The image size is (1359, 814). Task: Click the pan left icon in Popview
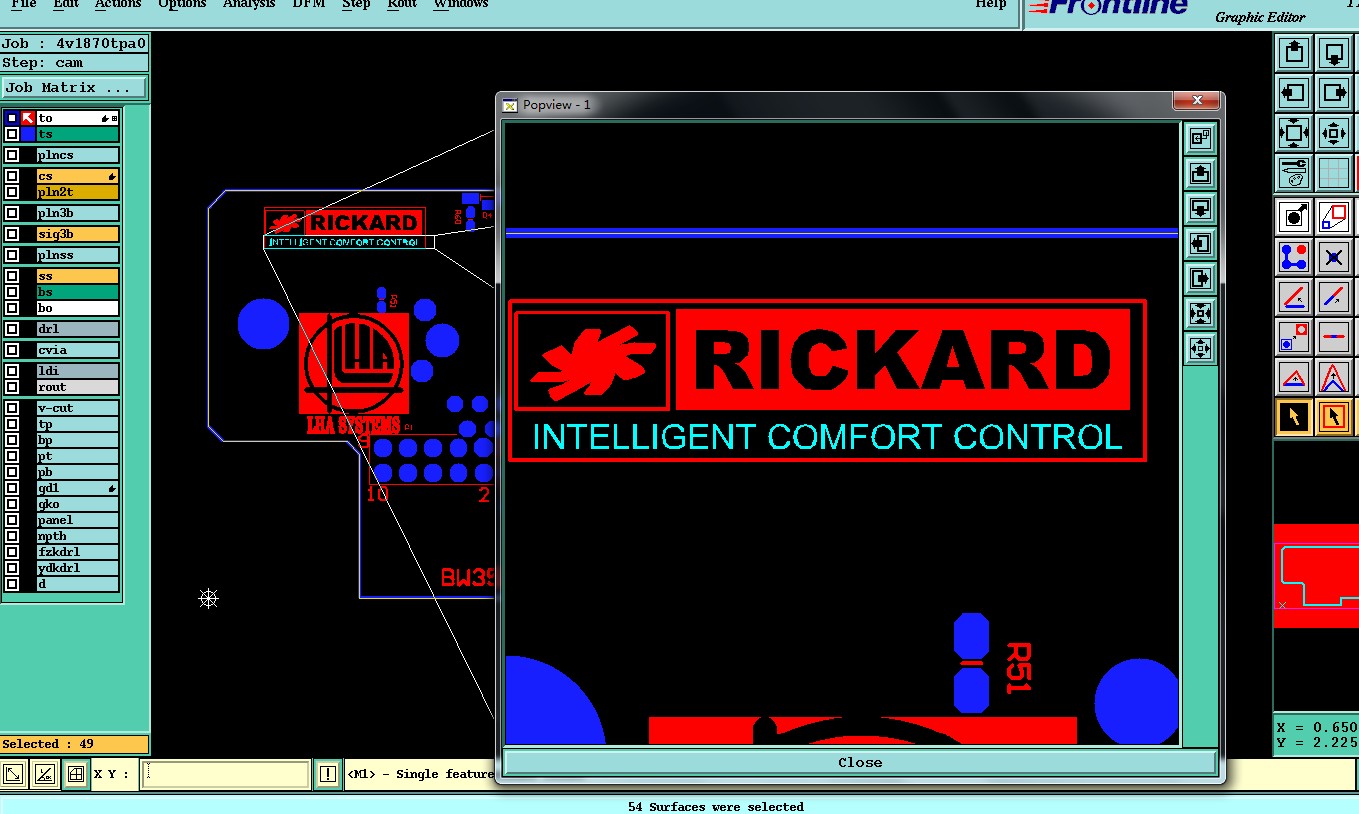tap(1200, 243)
